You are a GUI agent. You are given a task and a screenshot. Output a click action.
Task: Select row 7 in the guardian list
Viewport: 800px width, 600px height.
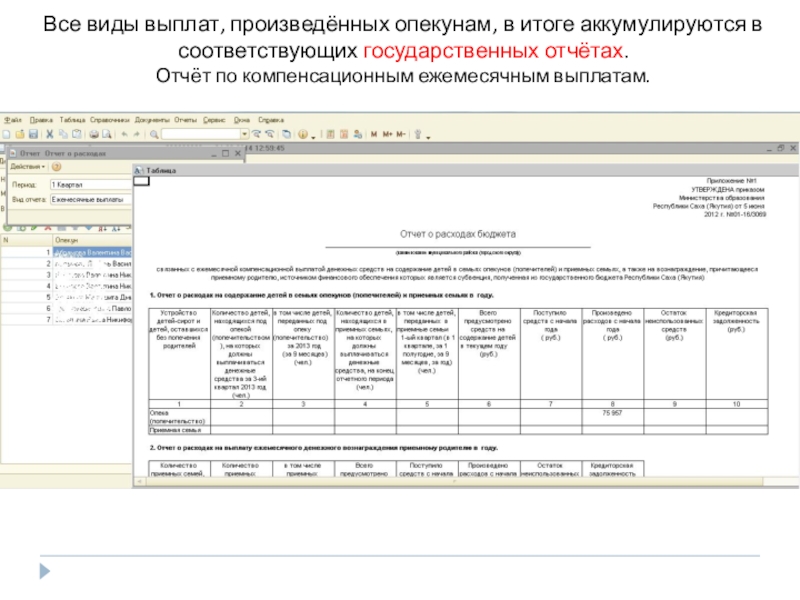[x=66, y=319]
